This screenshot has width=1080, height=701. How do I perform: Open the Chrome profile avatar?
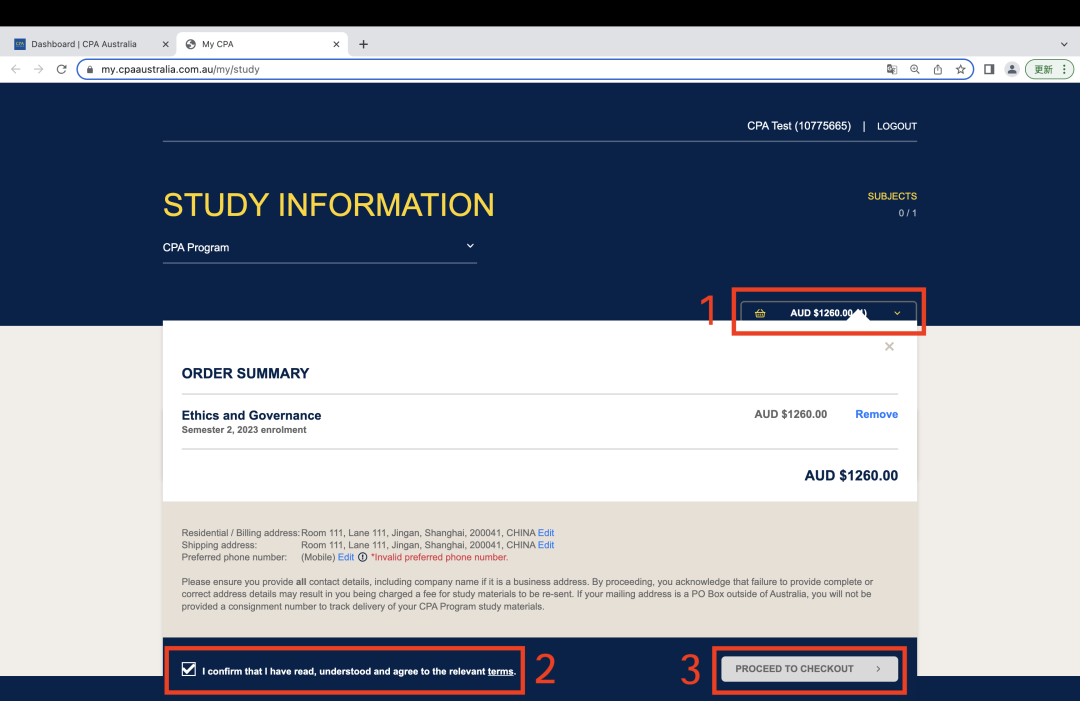1012,69
